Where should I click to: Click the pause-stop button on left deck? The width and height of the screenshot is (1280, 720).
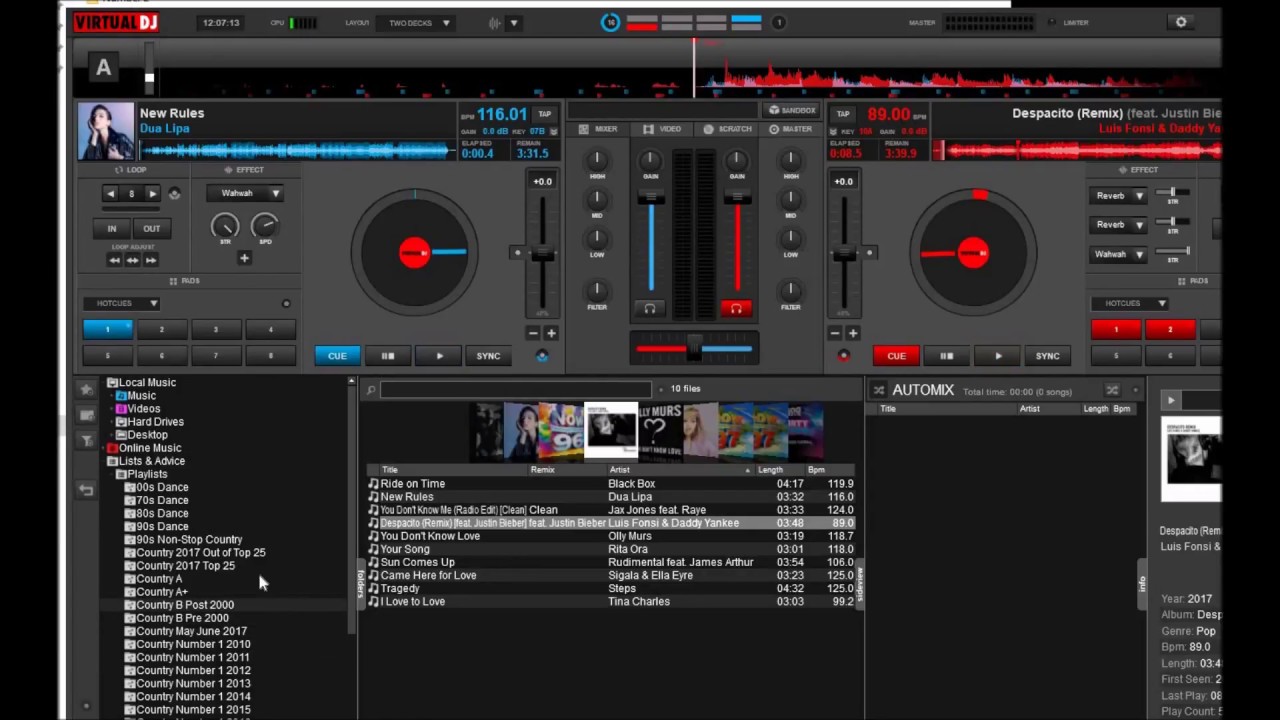coord(388,356)
